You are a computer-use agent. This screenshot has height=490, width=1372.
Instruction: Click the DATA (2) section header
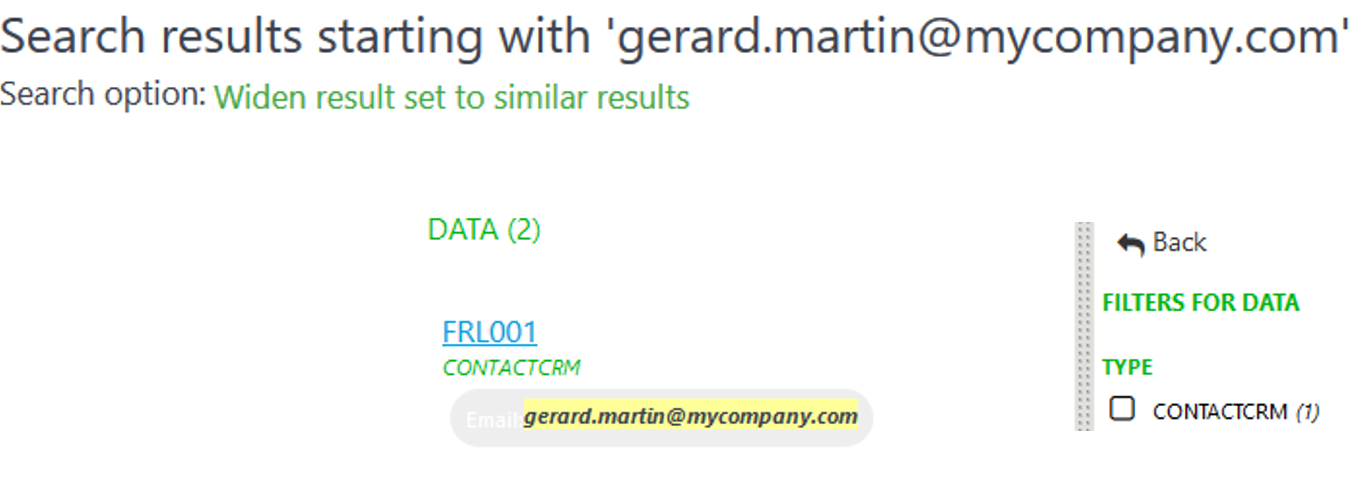484,230
